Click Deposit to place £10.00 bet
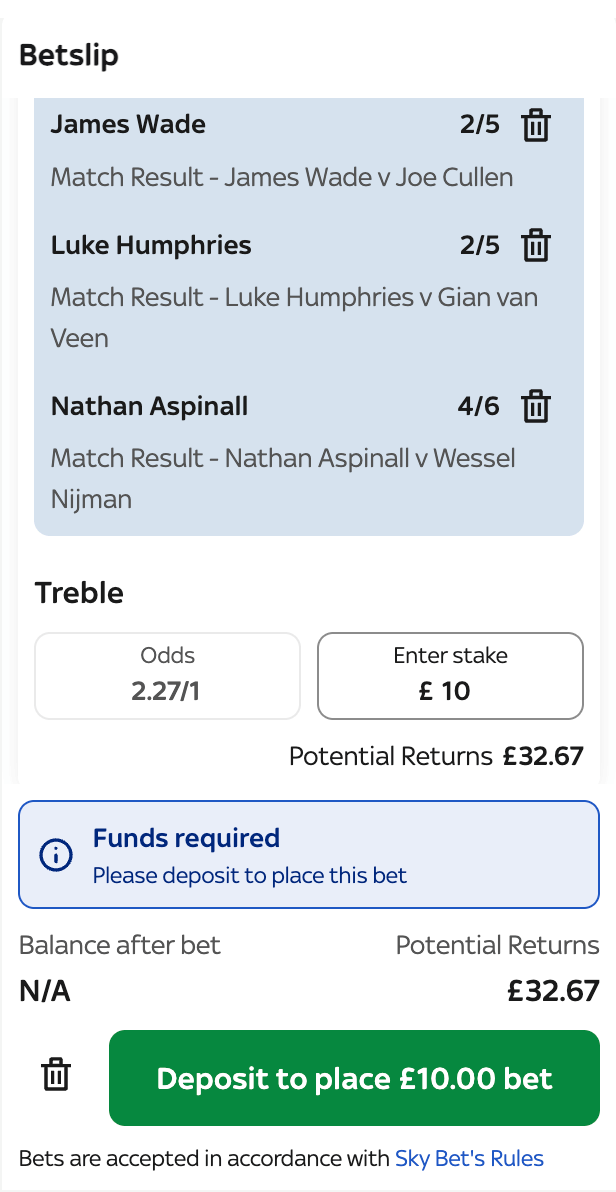 [354, 1078]
